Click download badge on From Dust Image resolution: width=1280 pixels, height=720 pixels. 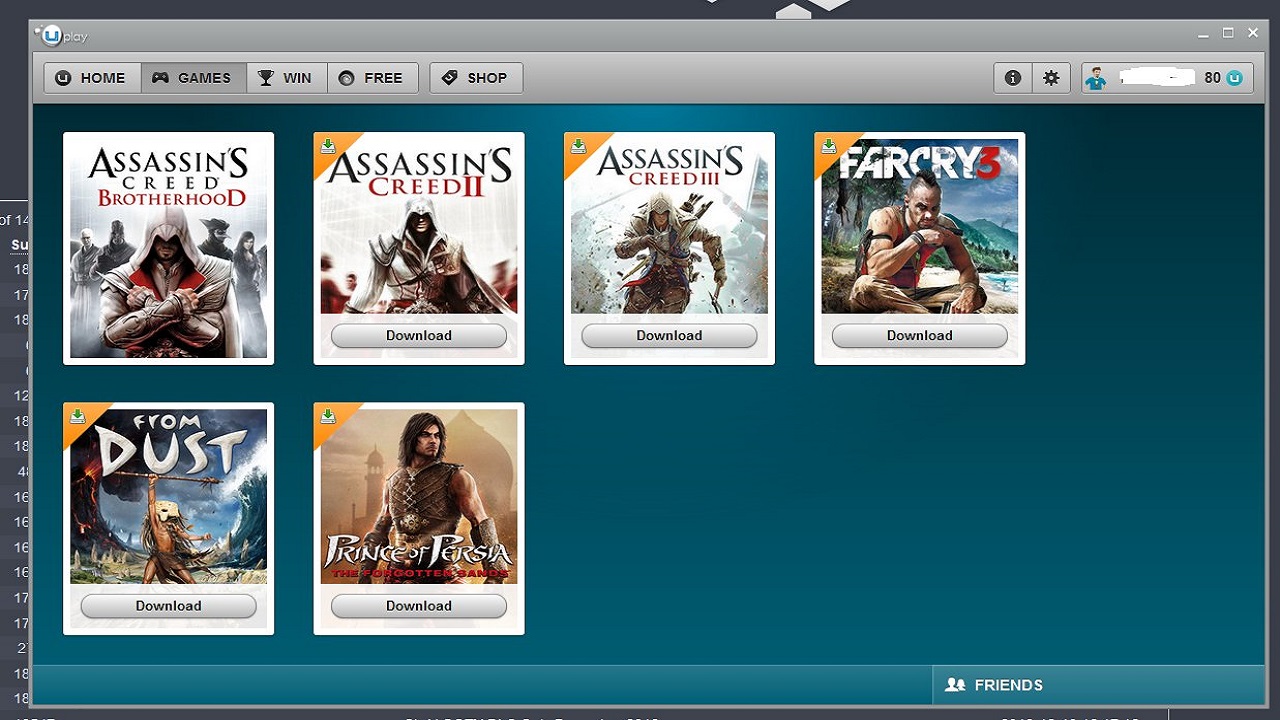click(77, 417)
